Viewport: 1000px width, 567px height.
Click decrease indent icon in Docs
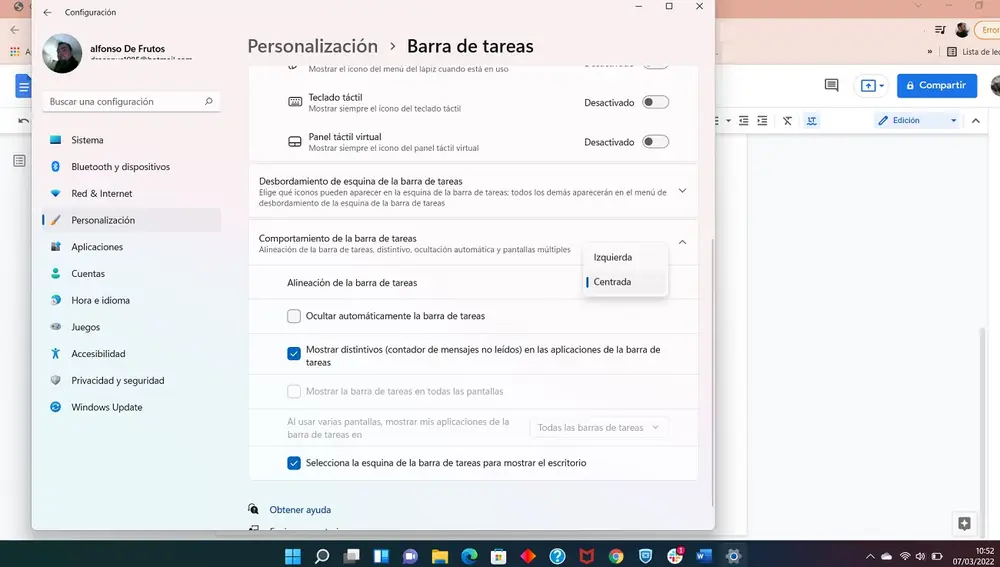[x=744, y=121]
